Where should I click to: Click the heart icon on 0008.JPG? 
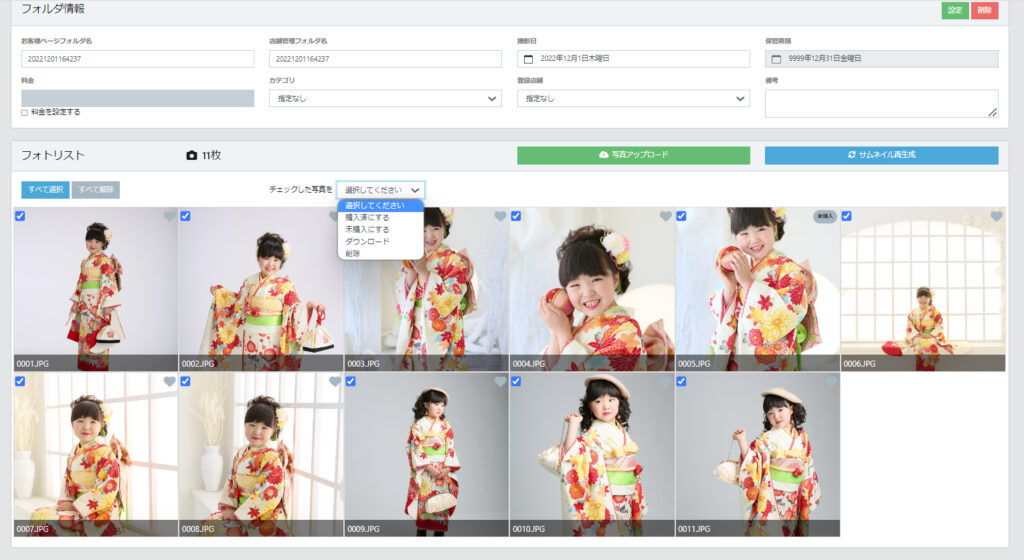(334, 381)
